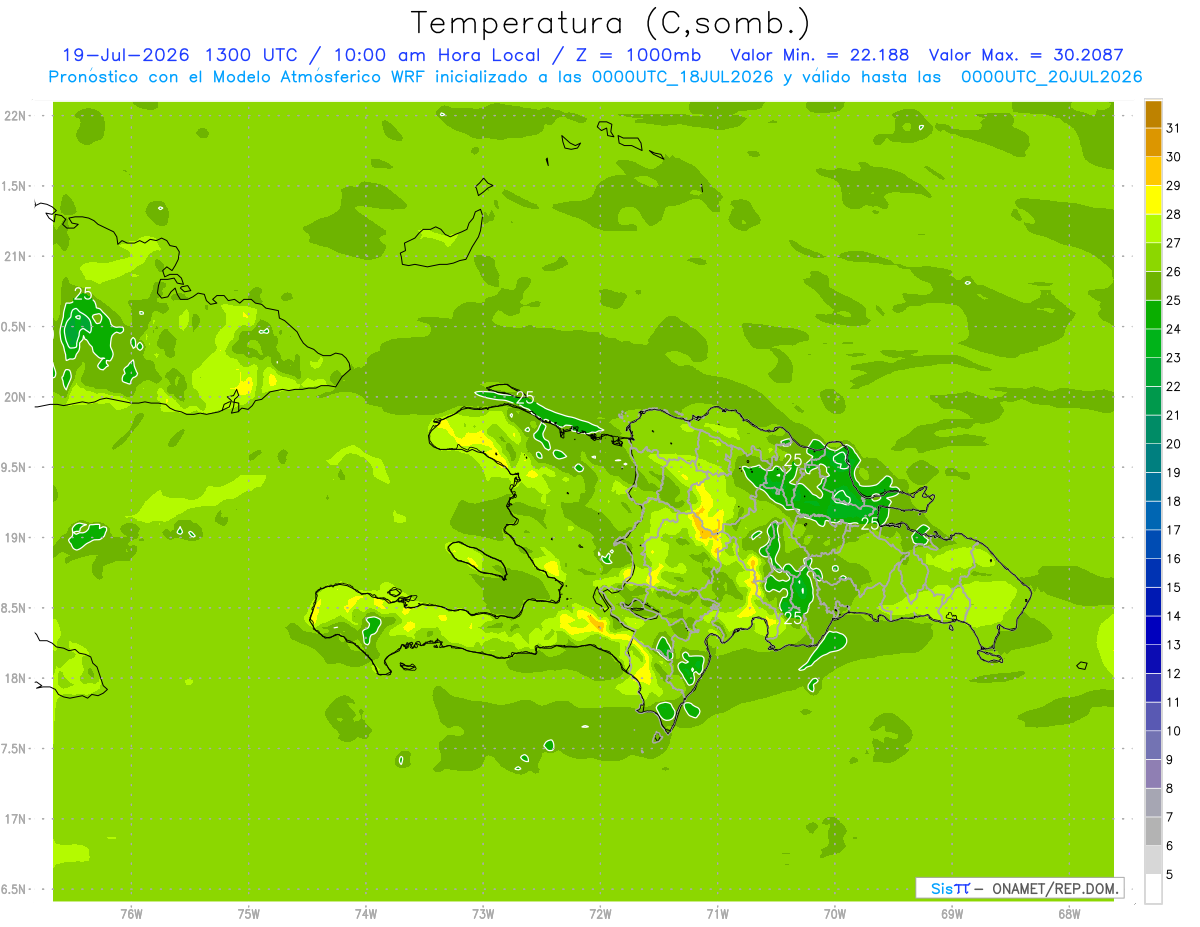1200x927 pixels.
Task: Click latitude axis label "20N"
Action: coord(16,397)
